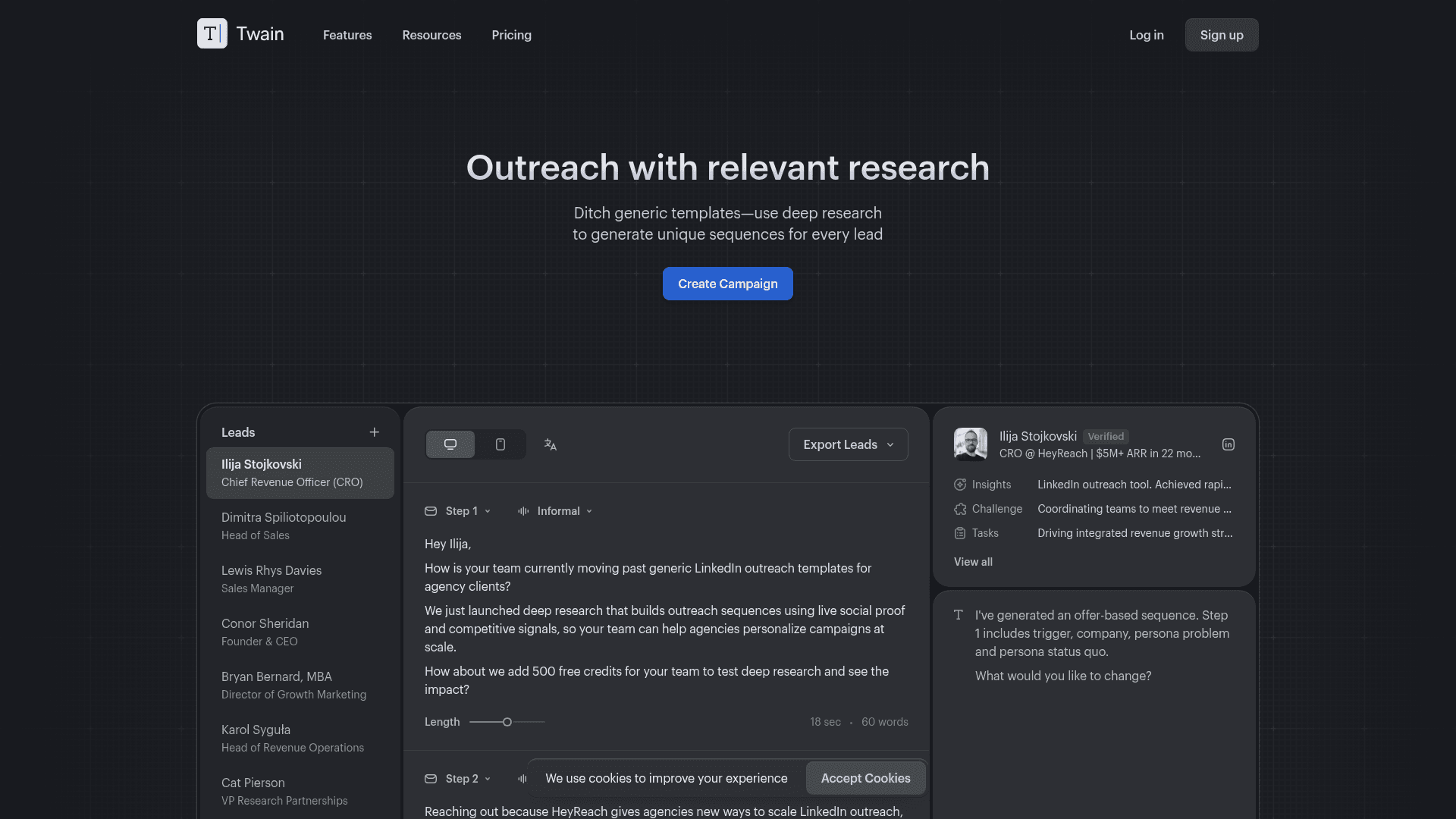Open the Resources menu

coord(431,35)
